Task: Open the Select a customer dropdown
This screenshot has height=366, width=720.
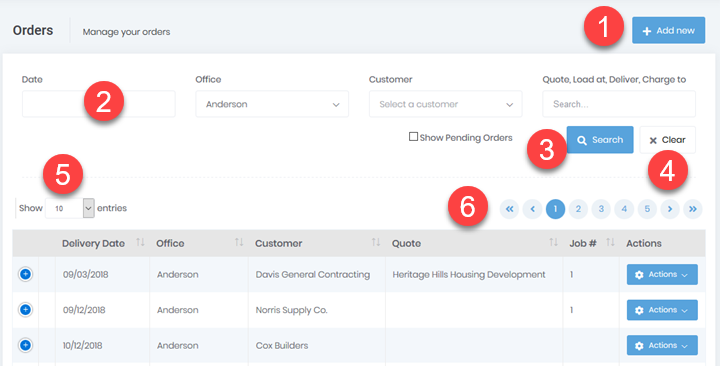Action: (445, 104)
